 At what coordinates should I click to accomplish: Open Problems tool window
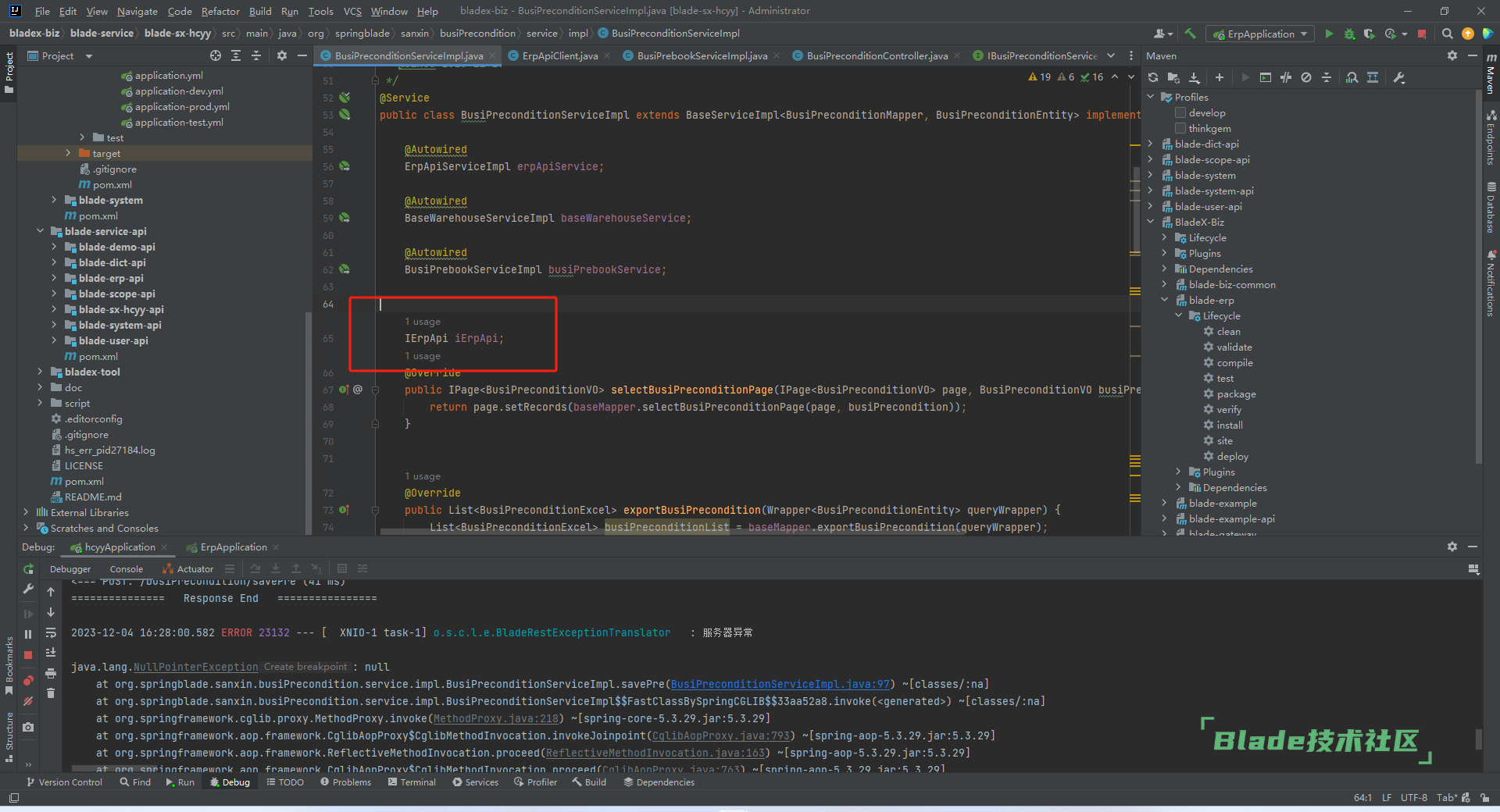[345, 782]
